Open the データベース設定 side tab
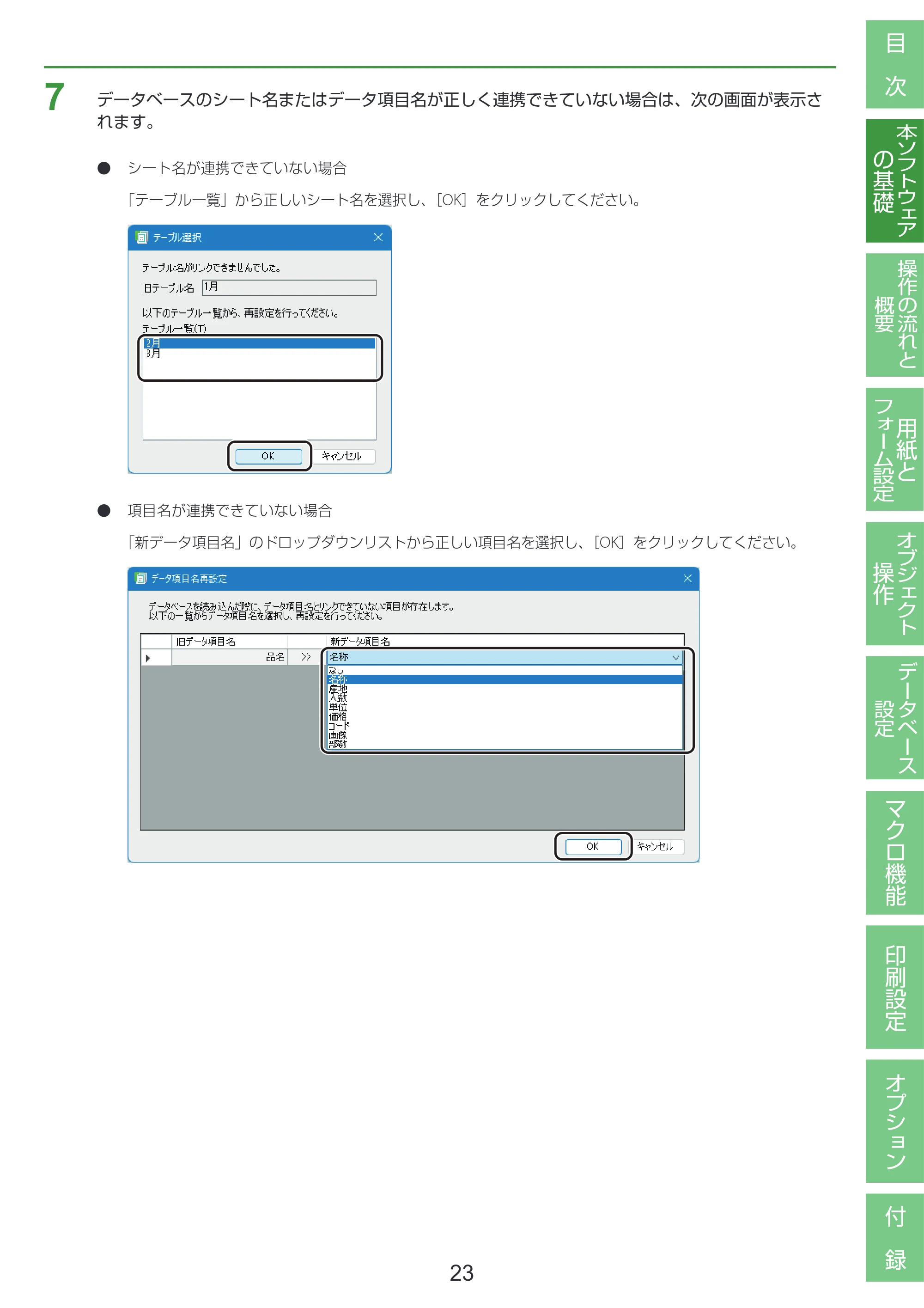The width and height of the screenshot is (924, 1308). 894,717
